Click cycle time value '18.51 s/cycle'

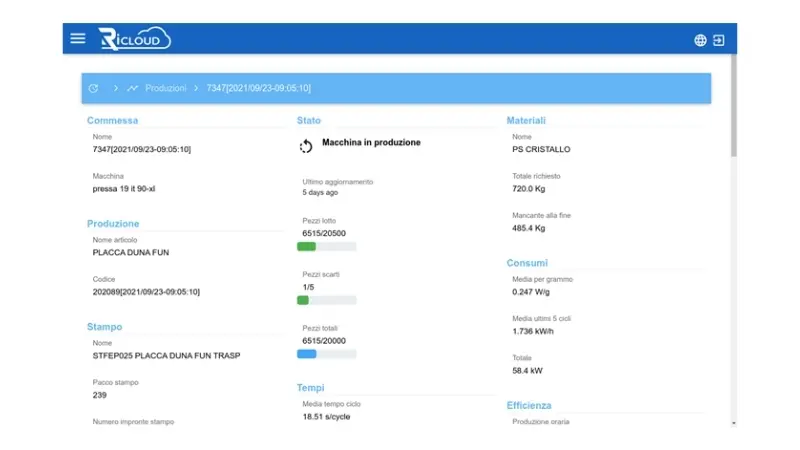click(x=327, y=417)
